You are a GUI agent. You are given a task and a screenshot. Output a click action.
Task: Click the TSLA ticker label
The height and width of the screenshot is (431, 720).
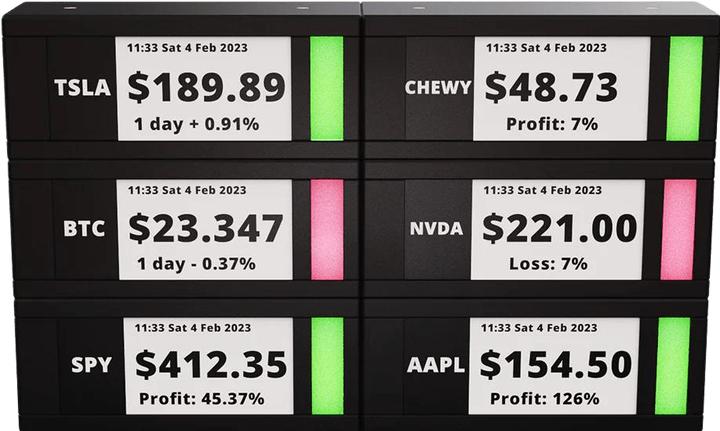82,88
